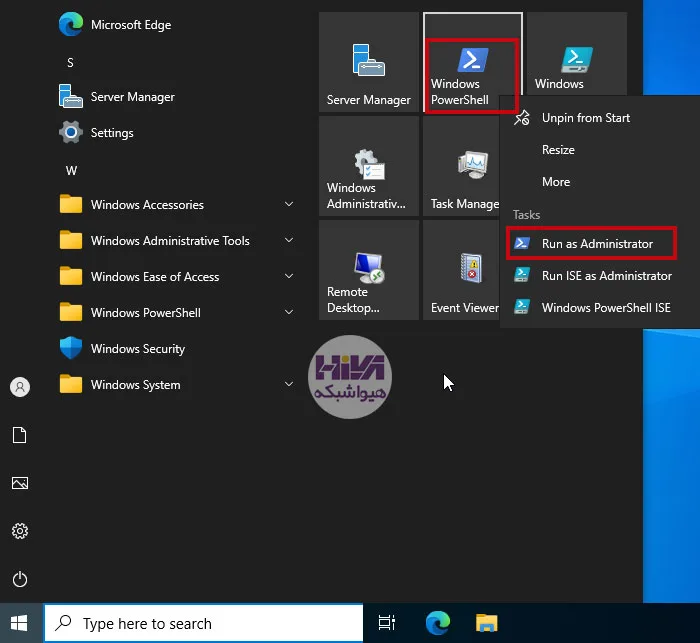Open the Event Viewer tile
This screenshot has width=700, height=643.
coord(461,270)
